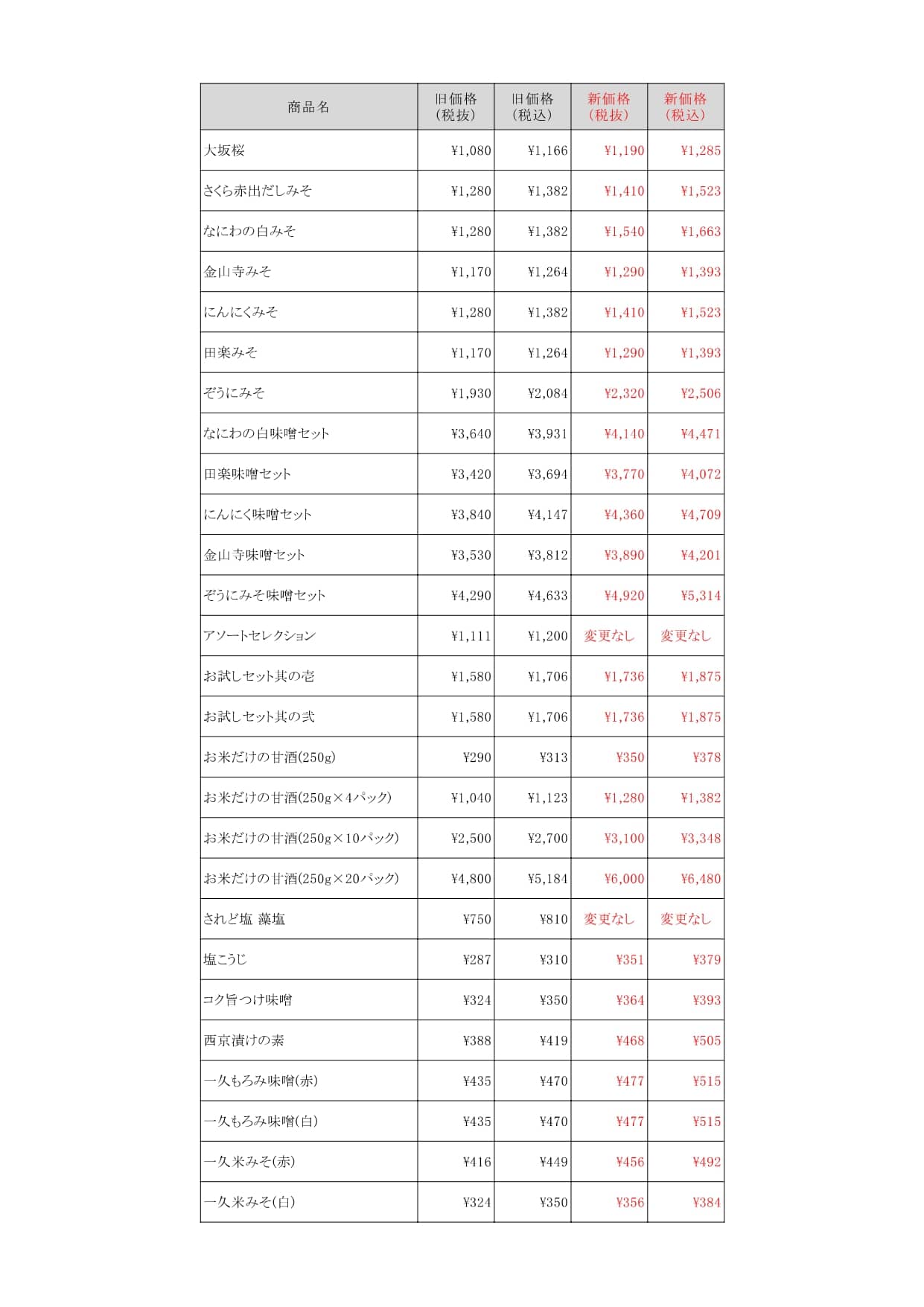This screenshot has width=924, height=1307.
Task: Select the ぞうにみそ product cell
Action: 308,393
